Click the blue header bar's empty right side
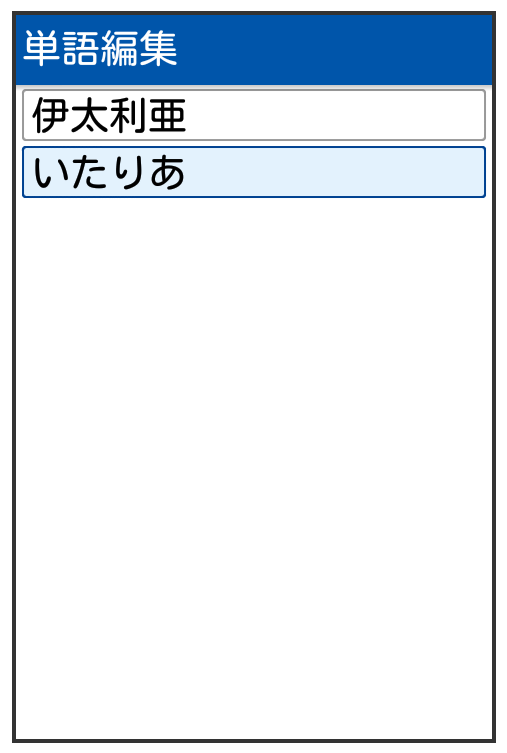 click(335, 49)
